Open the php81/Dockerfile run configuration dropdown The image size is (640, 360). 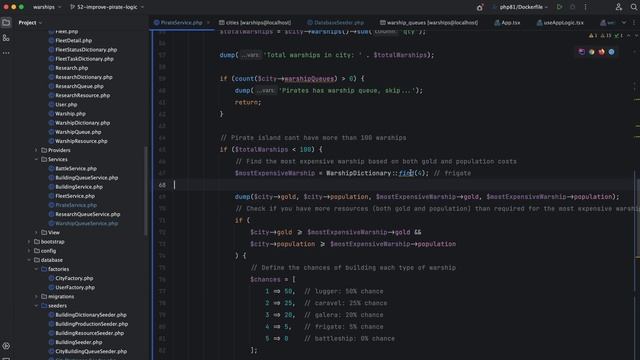[x=520, y=7]
